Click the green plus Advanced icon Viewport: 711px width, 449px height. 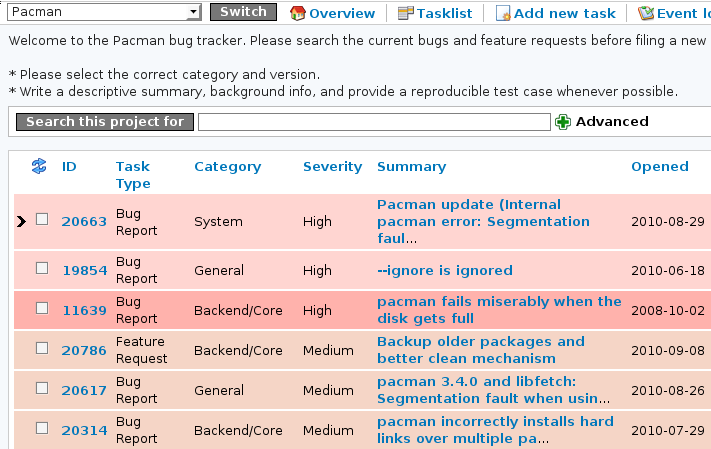click(563, 122)
